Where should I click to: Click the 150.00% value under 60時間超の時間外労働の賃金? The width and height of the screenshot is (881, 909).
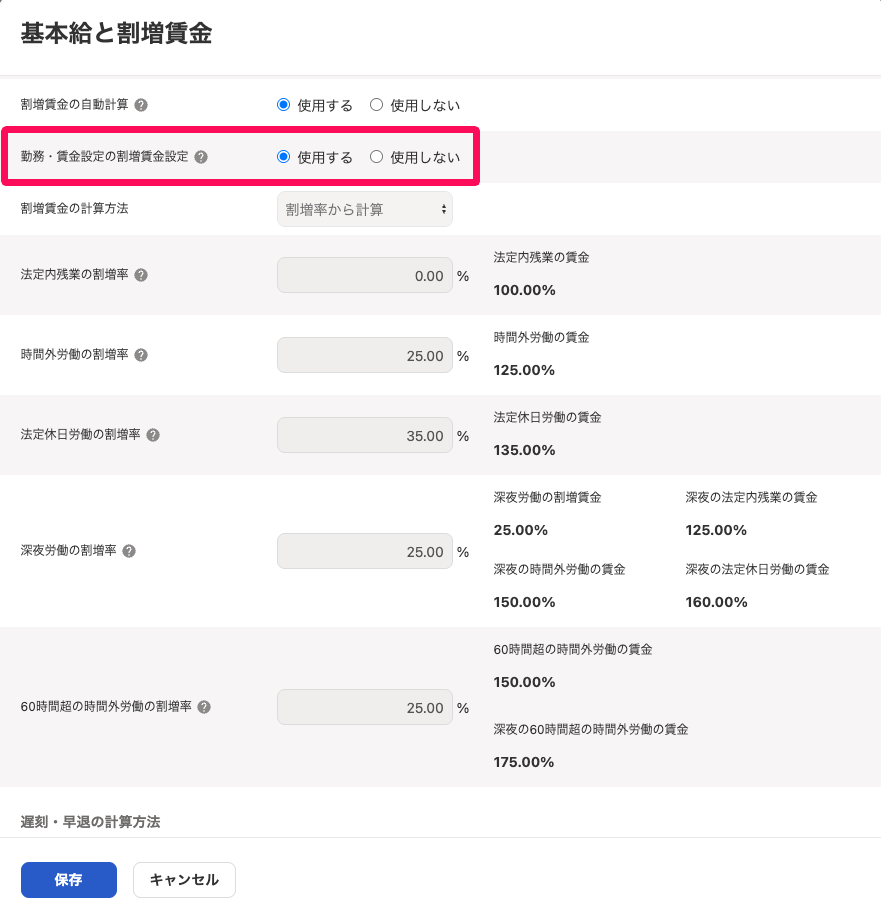pos(525,682)
